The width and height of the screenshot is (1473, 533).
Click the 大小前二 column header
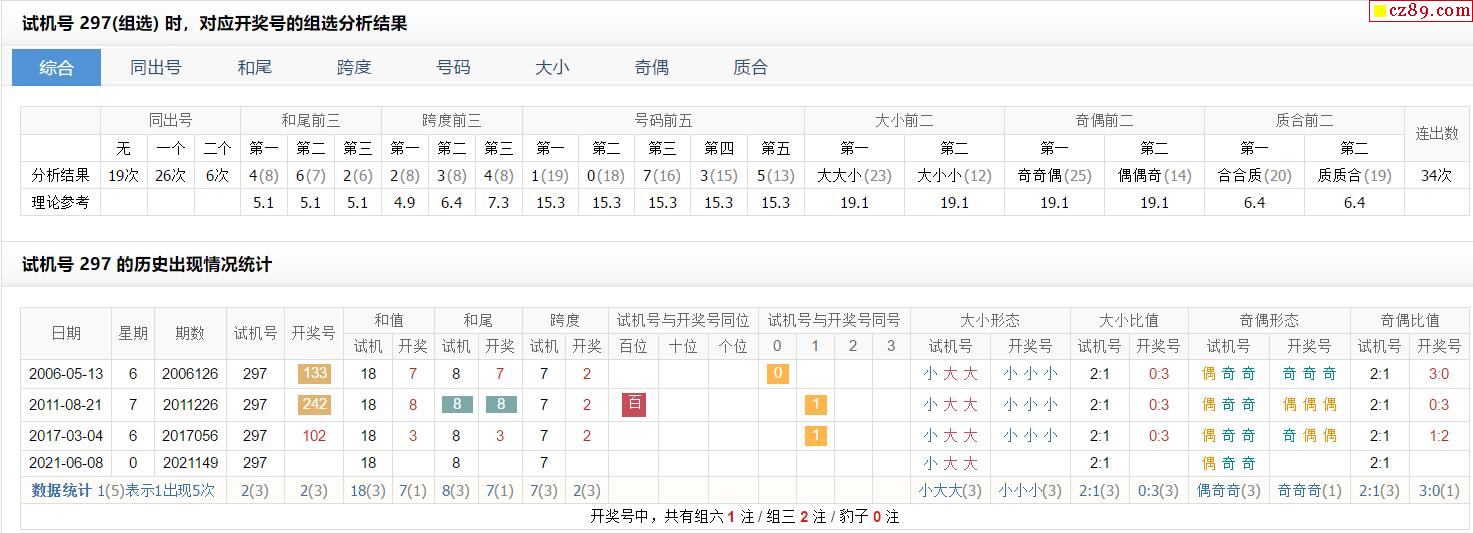904,120
